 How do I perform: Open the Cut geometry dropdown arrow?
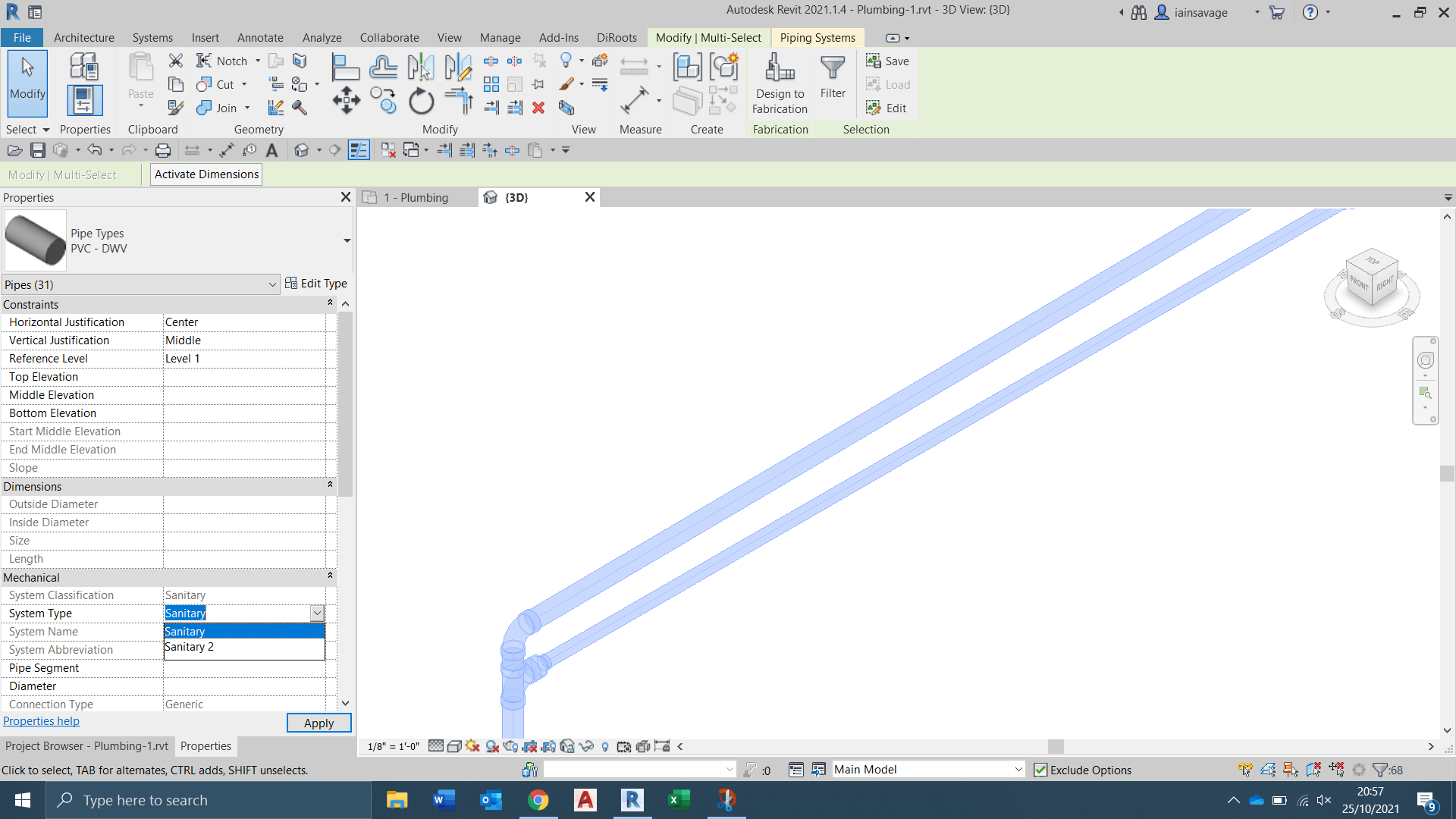click(x=245, y=84)
